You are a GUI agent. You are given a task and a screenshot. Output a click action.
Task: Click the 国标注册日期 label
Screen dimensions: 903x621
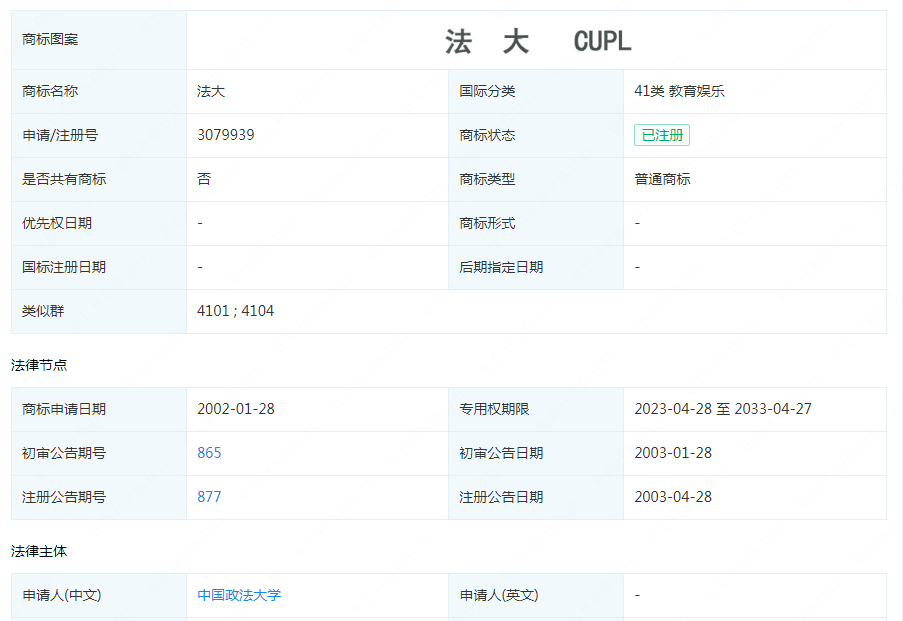64,267
